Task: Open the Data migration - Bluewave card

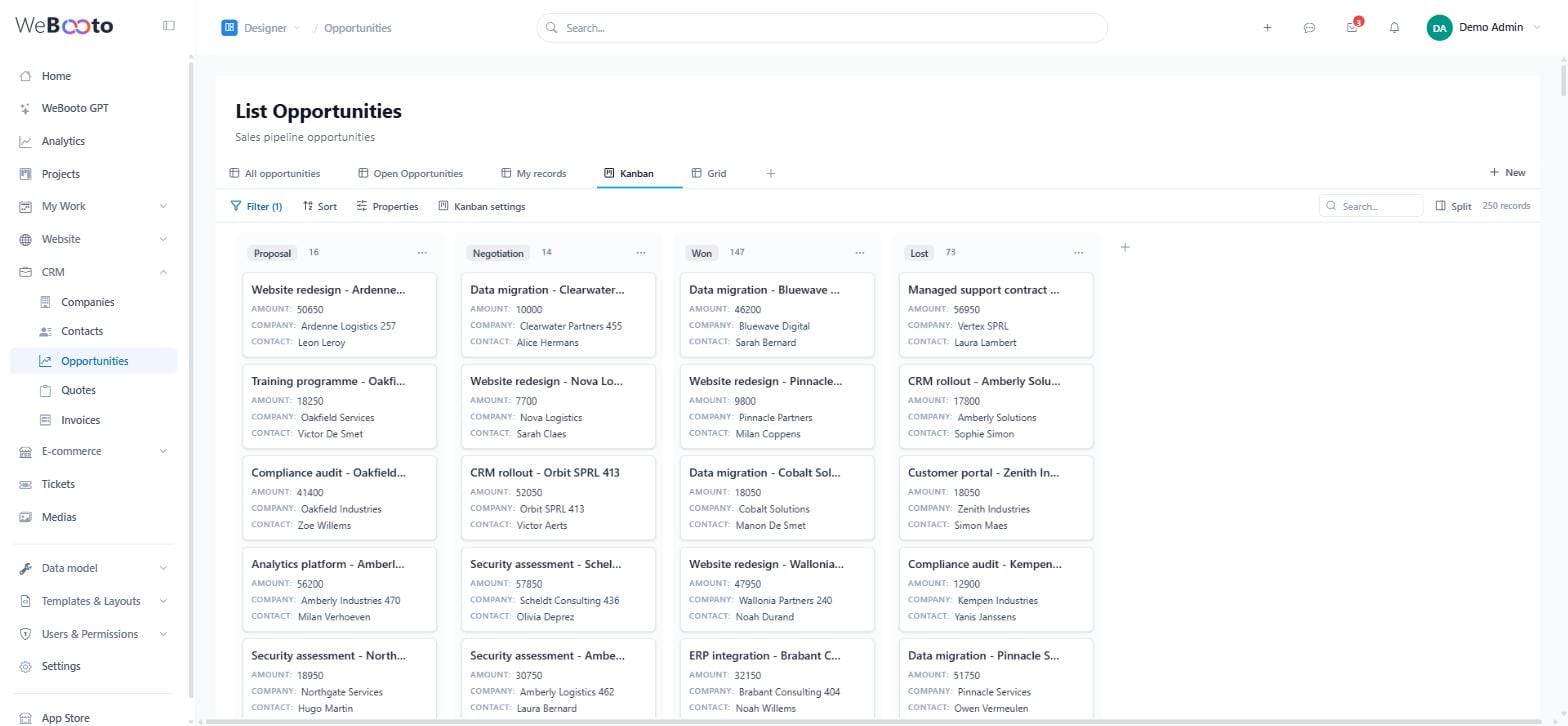Action: click(x=777, y=315)
